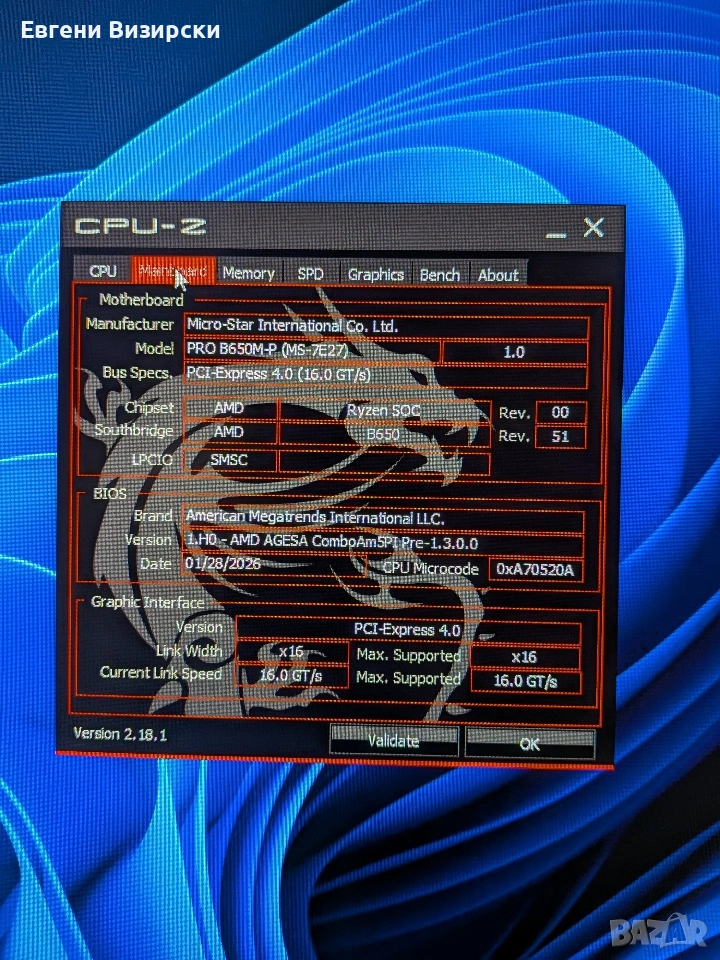Click the Max. Supported link width x16

[525, 657]
